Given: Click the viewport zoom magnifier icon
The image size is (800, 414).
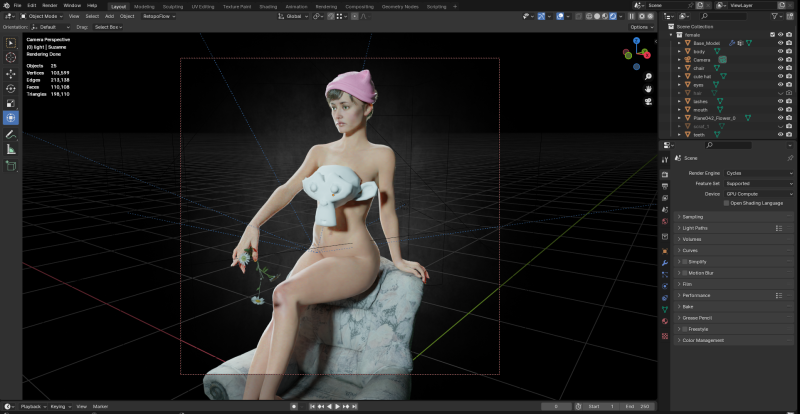Looking at the screenshot, I should [x=649, y=75].
